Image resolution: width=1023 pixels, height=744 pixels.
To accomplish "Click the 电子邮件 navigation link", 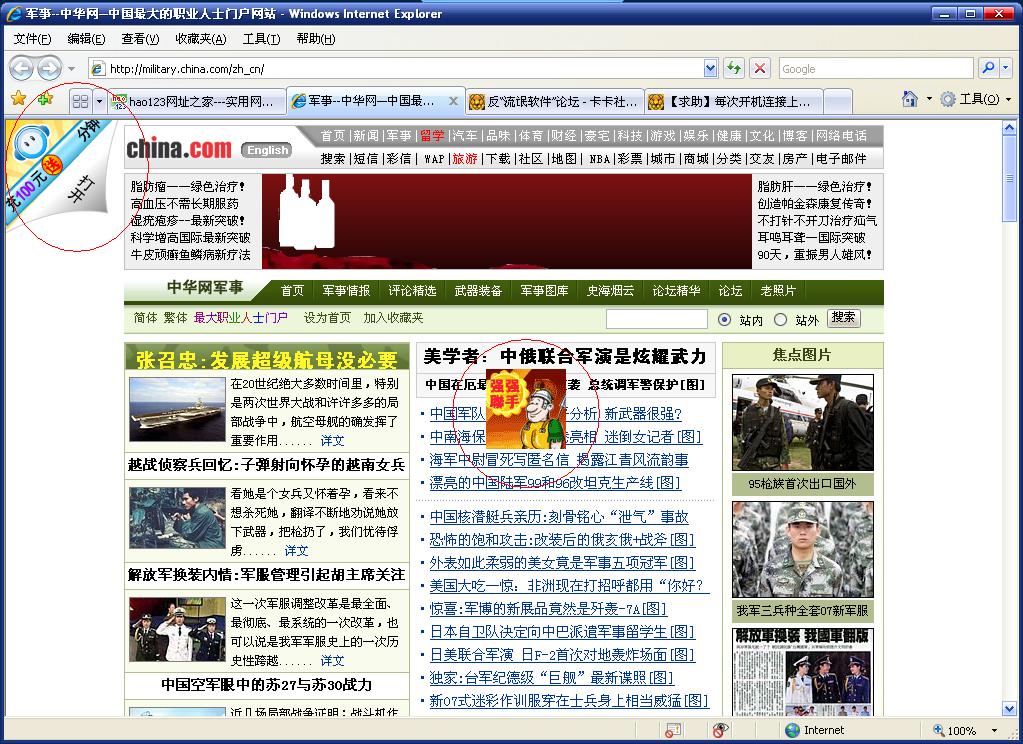I will tap(841, 159).
